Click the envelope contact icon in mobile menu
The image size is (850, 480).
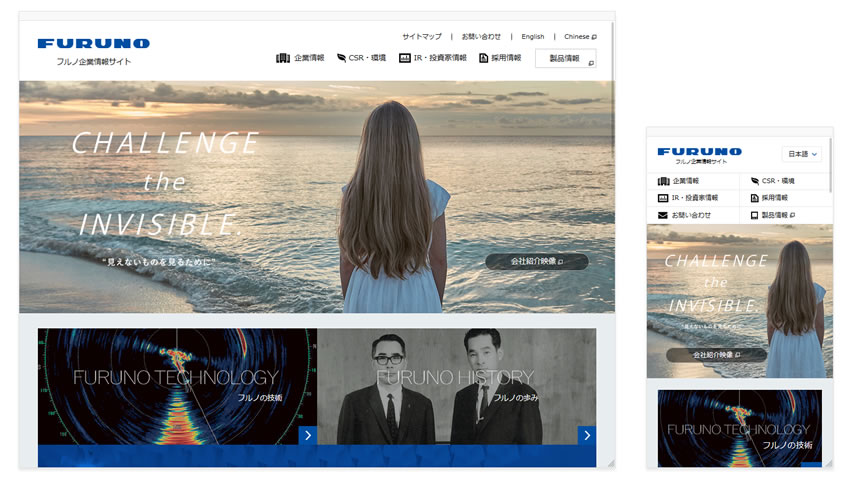click(662, 215)
